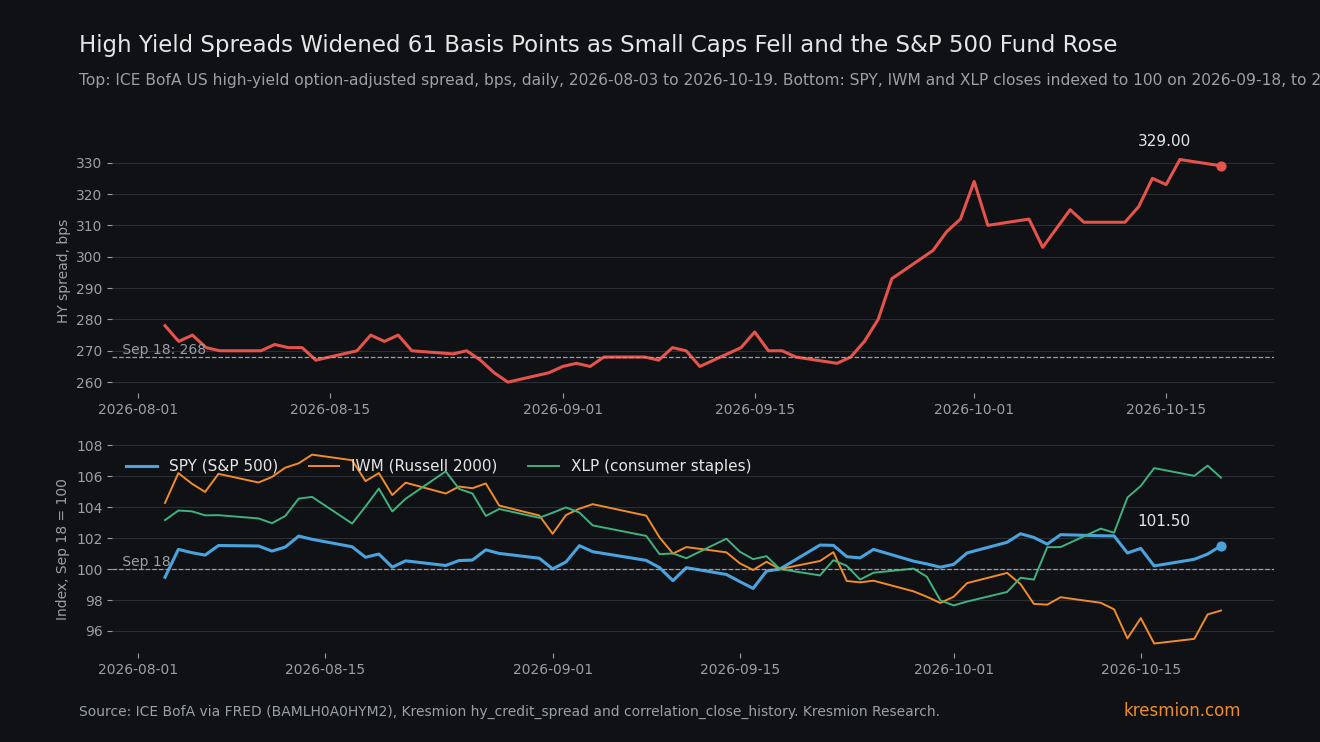Click the chart title about High Yield Spreads

pyautogui.click(x=598, y=45)
